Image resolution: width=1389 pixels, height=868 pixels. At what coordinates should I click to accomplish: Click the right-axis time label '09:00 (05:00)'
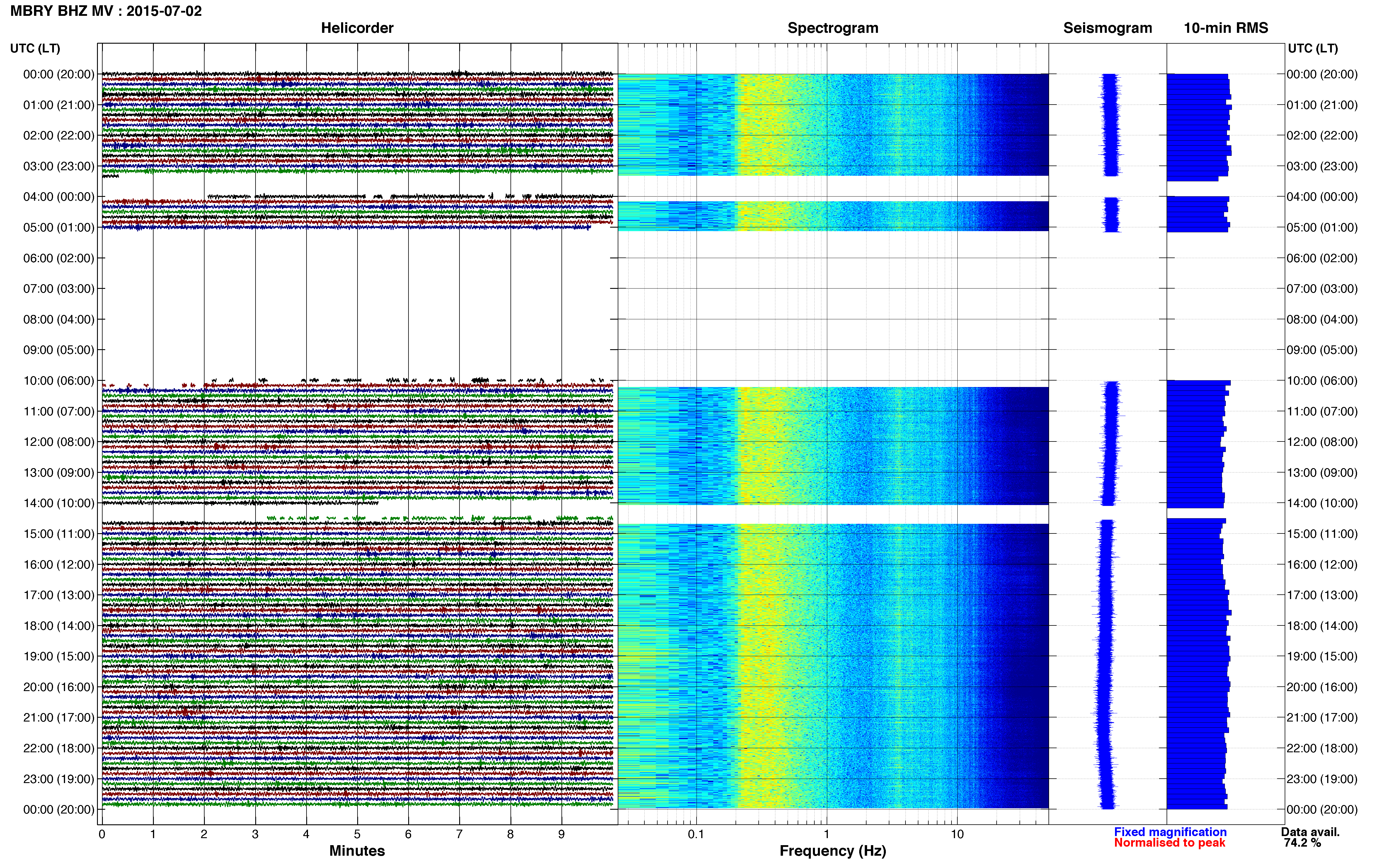(1322, 350)
